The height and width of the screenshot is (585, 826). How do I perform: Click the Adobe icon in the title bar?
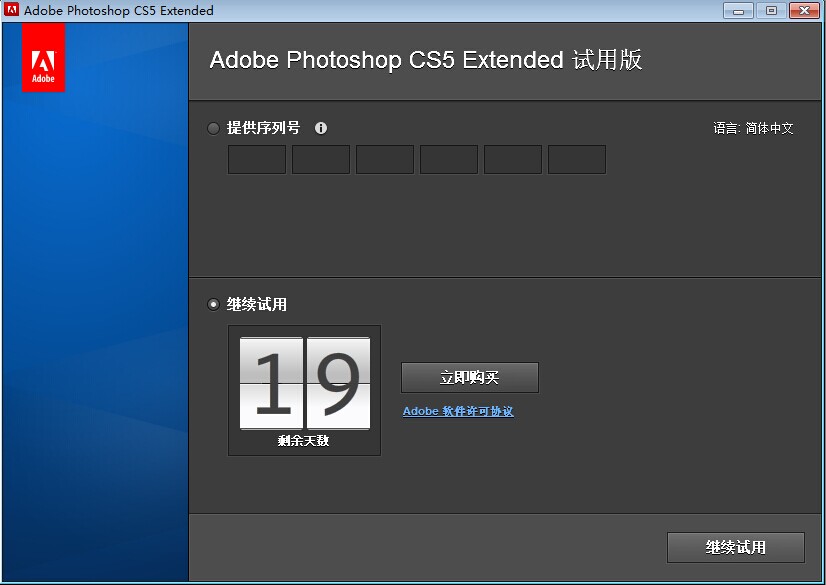tap(11, 9)
